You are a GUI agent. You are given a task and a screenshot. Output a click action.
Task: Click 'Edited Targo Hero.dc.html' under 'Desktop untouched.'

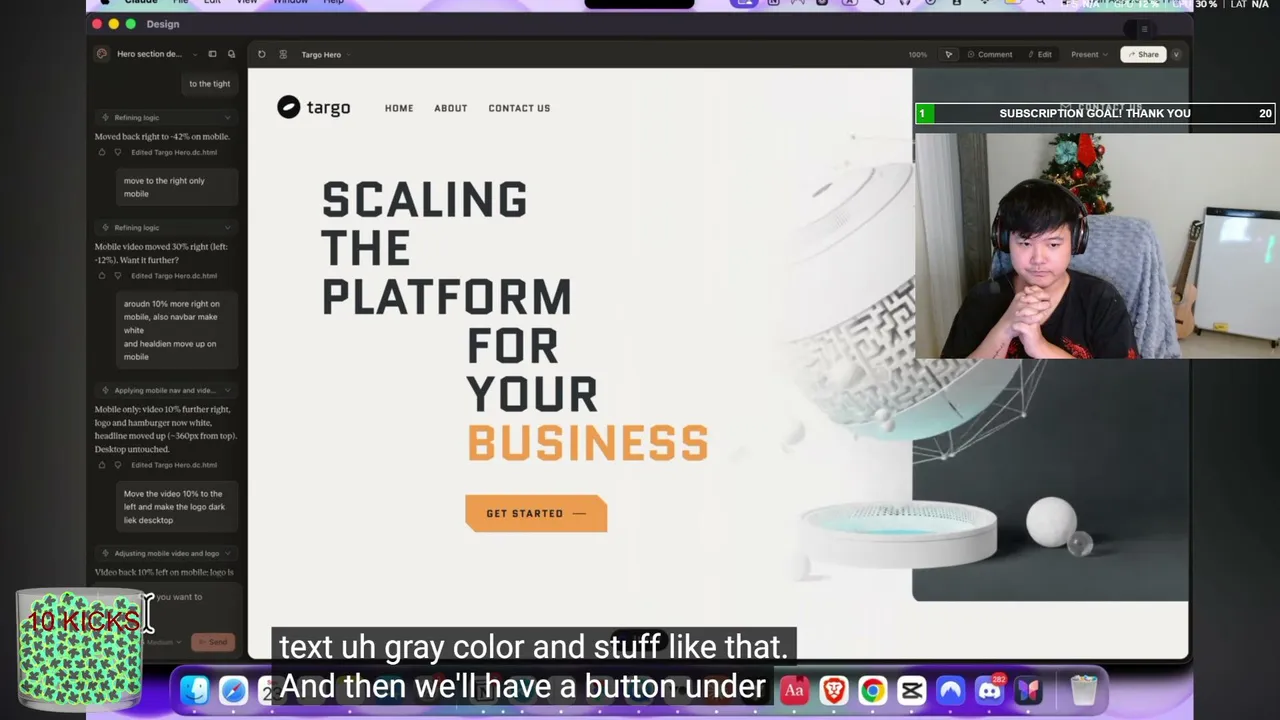(174, 465)
